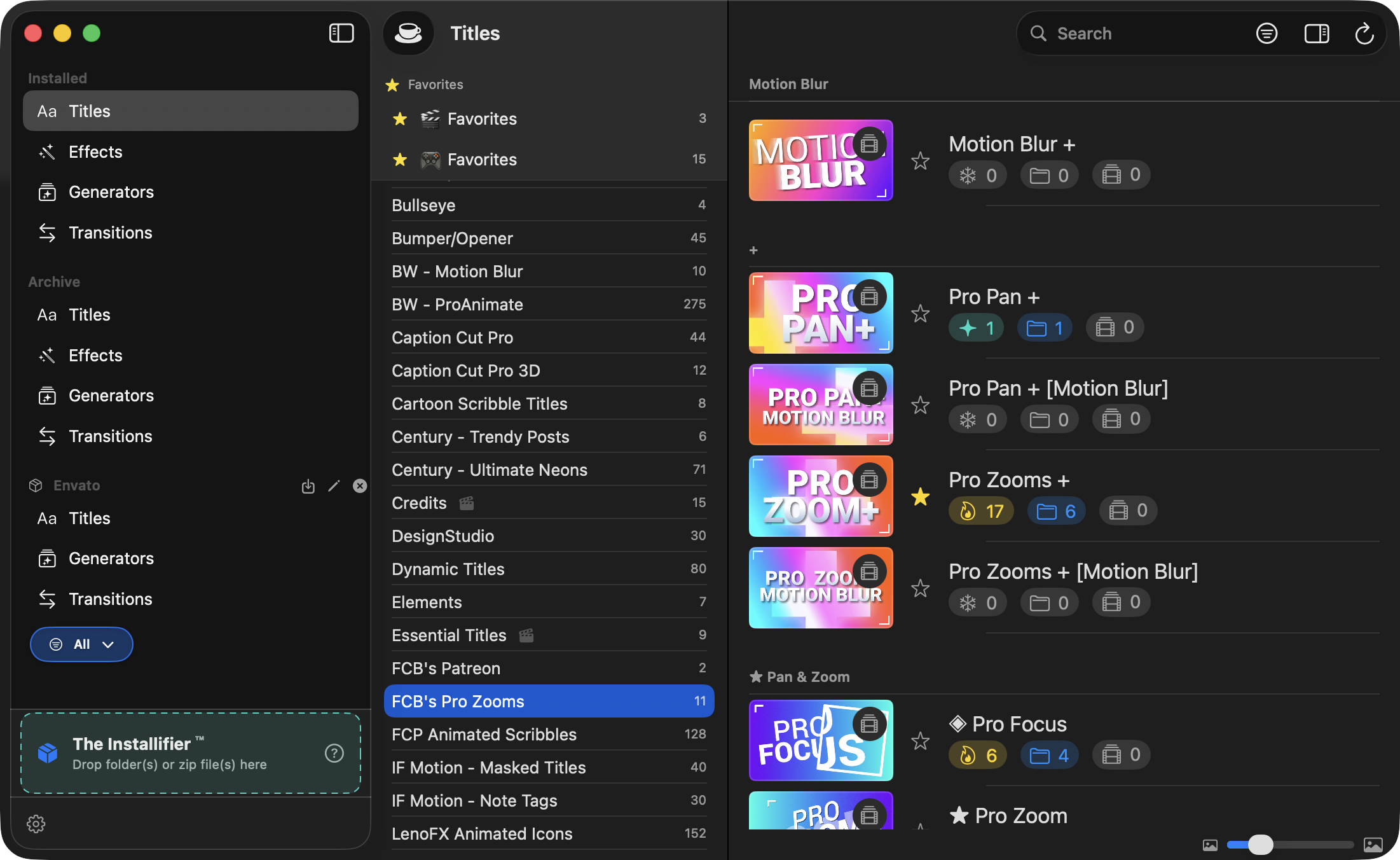Open the filter menu next to the search bar
This screenshot has height=860, width=1400.
click(1266, 33)
